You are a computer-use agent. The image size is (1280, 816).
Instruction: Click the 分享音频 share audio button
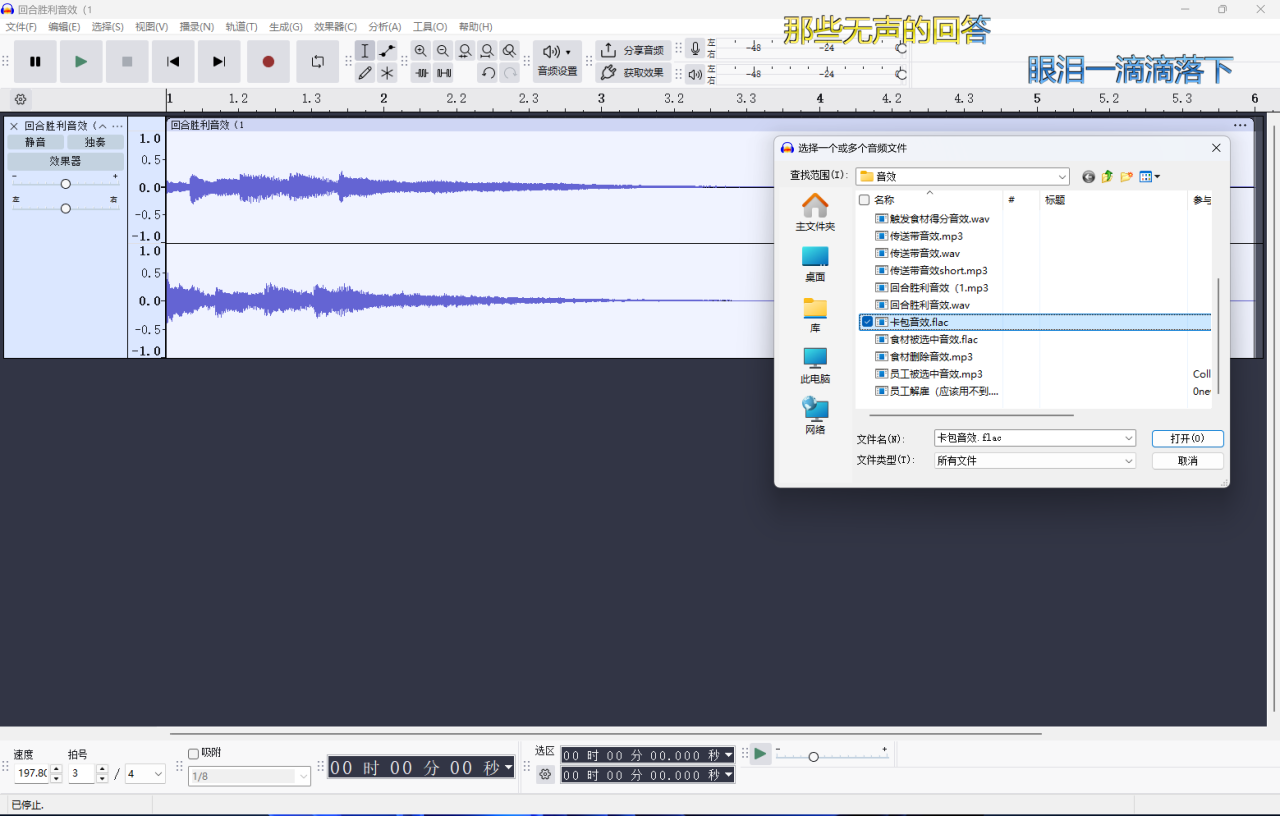[x=633, y=50]
